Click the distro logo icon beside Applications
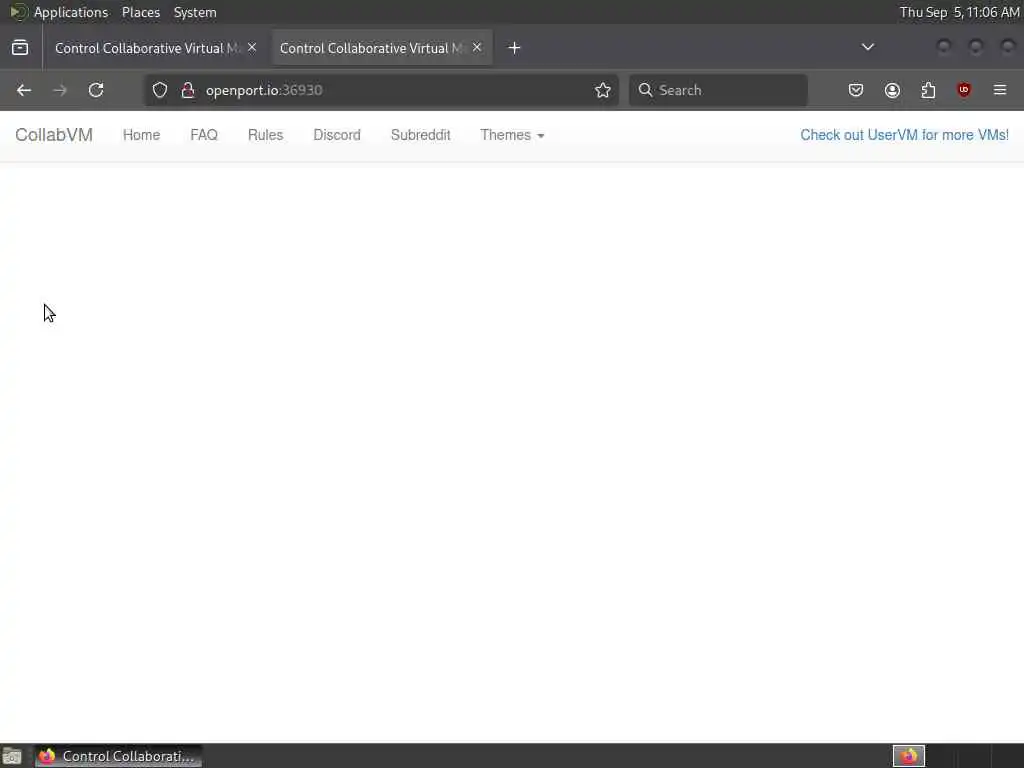 click(18, 12)
